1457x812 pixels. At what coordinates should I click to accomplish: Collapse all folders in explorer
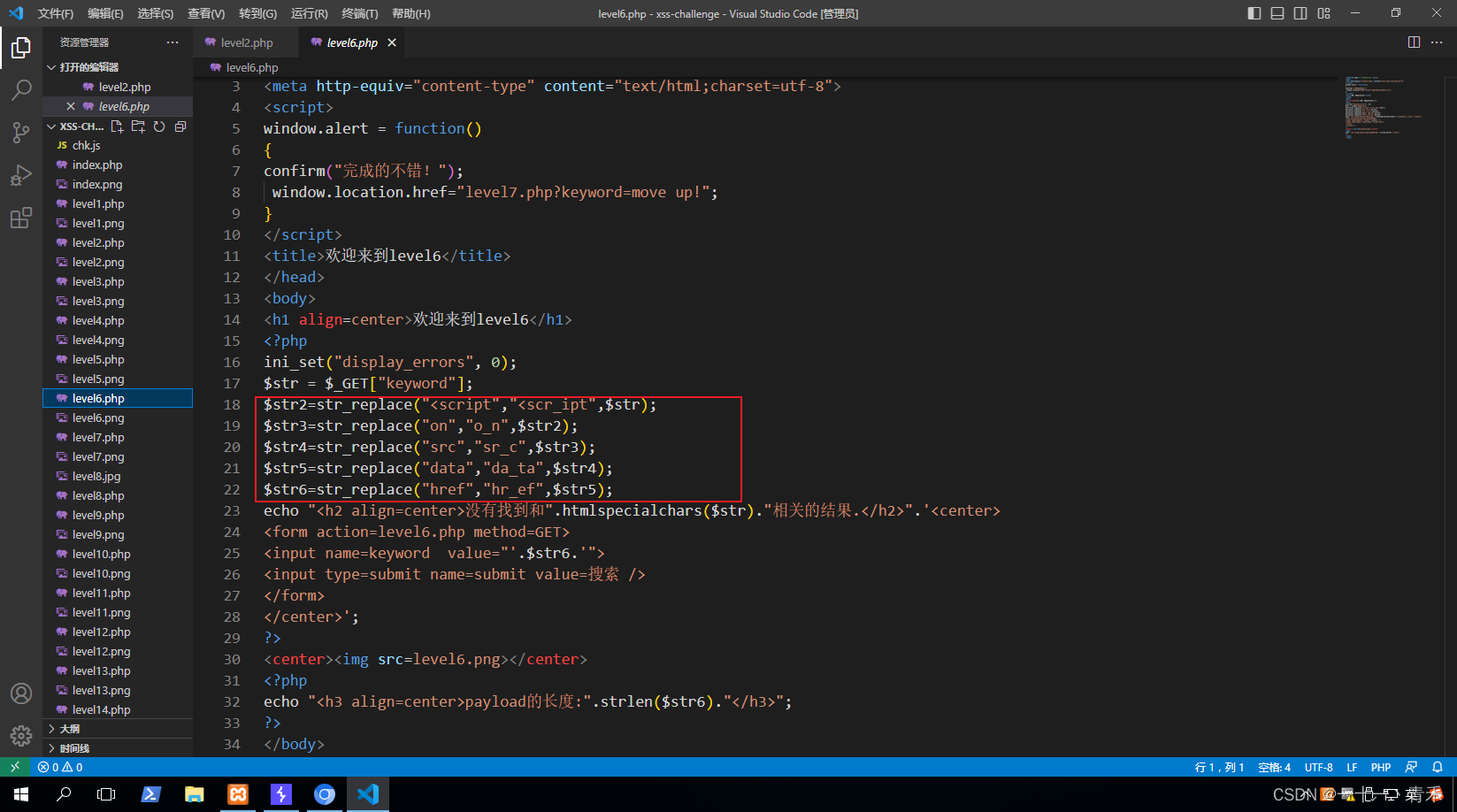(x=180, y=126)
